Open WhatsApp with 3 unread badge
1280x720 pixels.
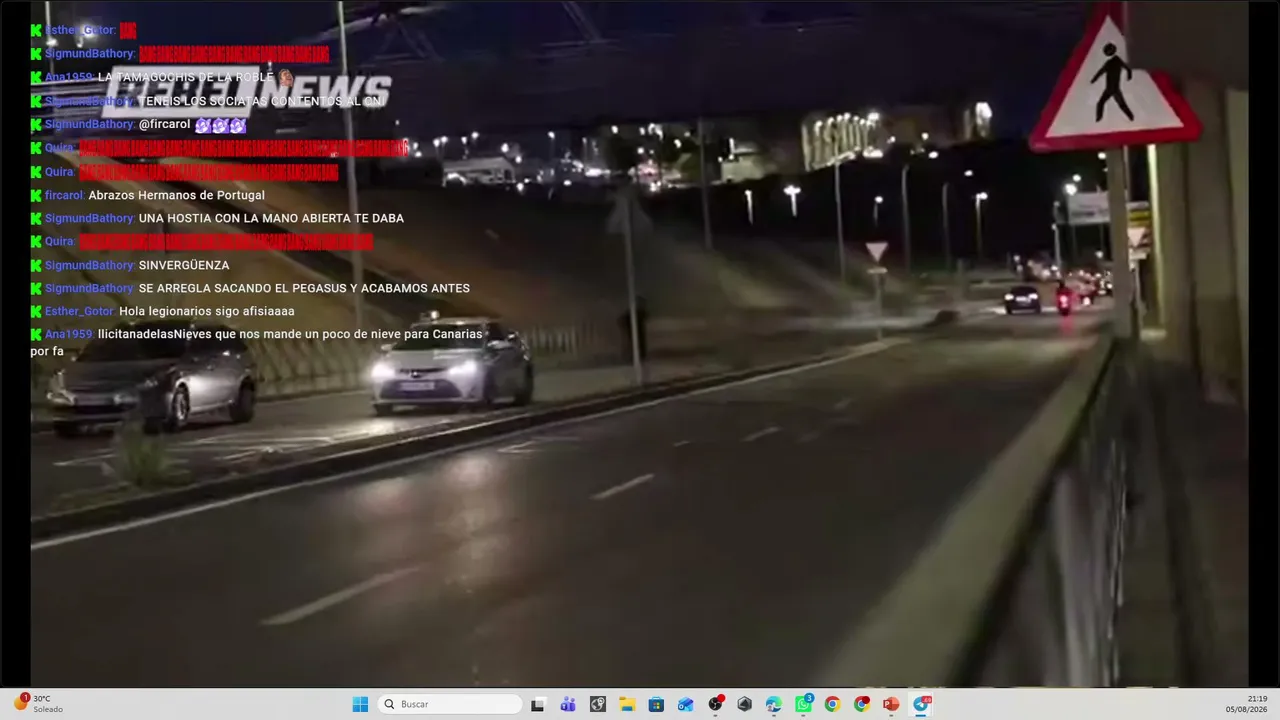803,704
